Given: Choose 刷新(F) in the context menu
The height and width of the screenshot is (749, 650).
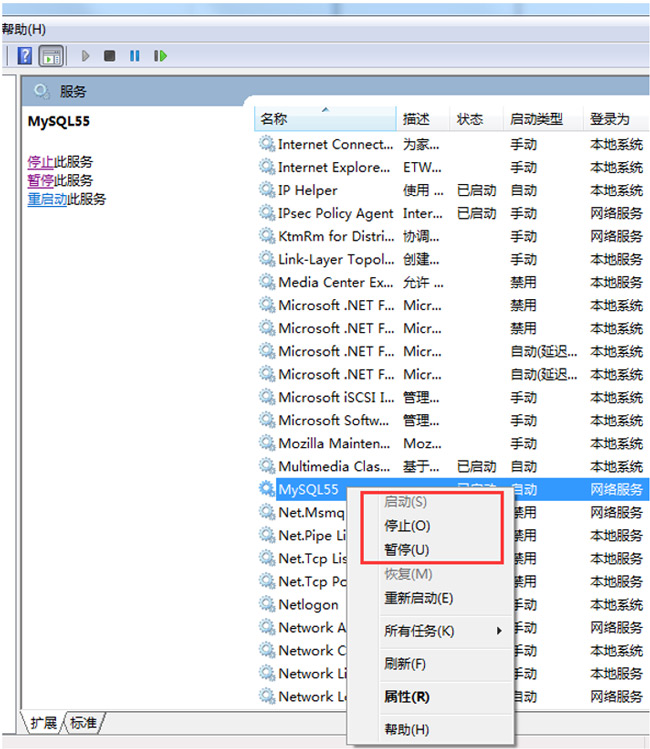Looking at the screenshot, I should [x=405, y=663].
